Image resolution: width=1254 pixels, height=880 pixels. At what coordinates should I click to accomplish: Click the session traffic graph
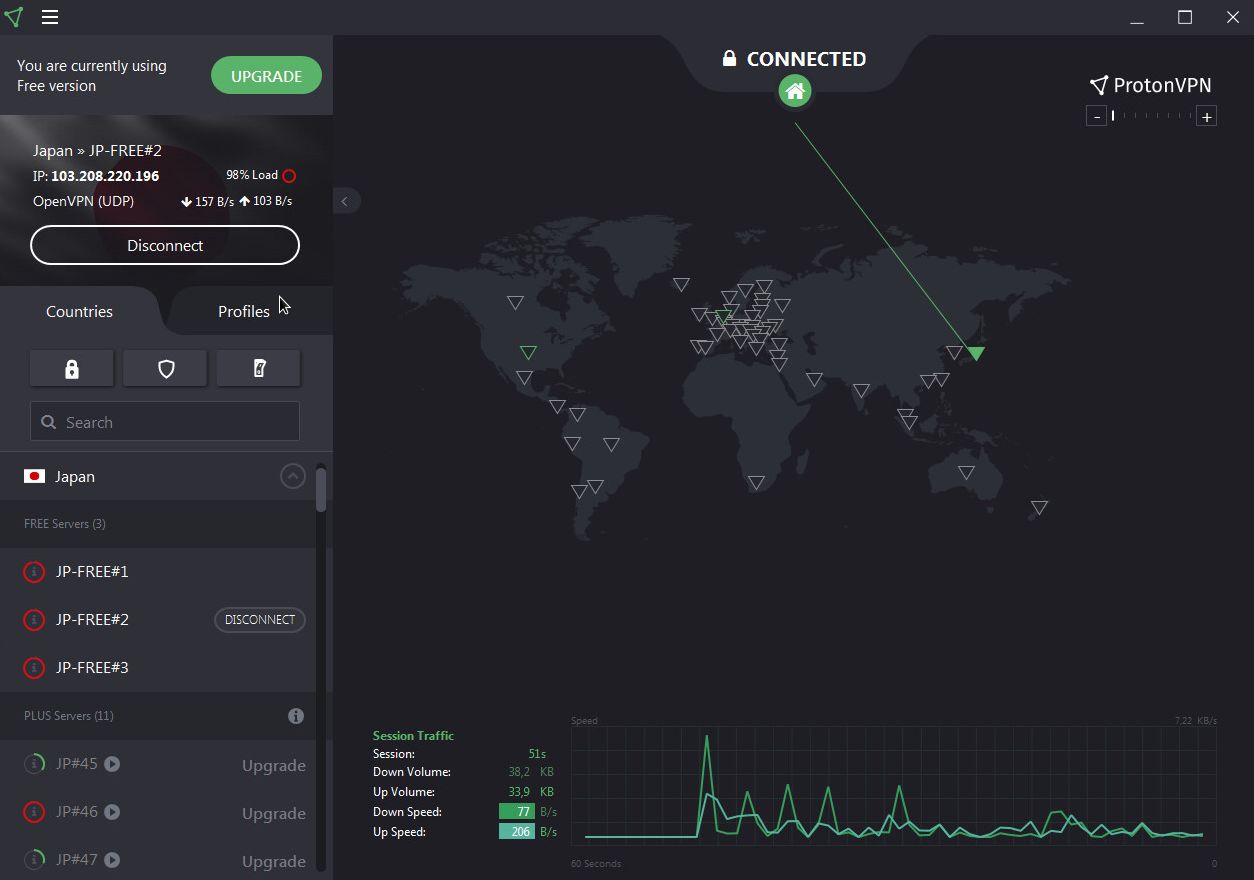(894, 785)
